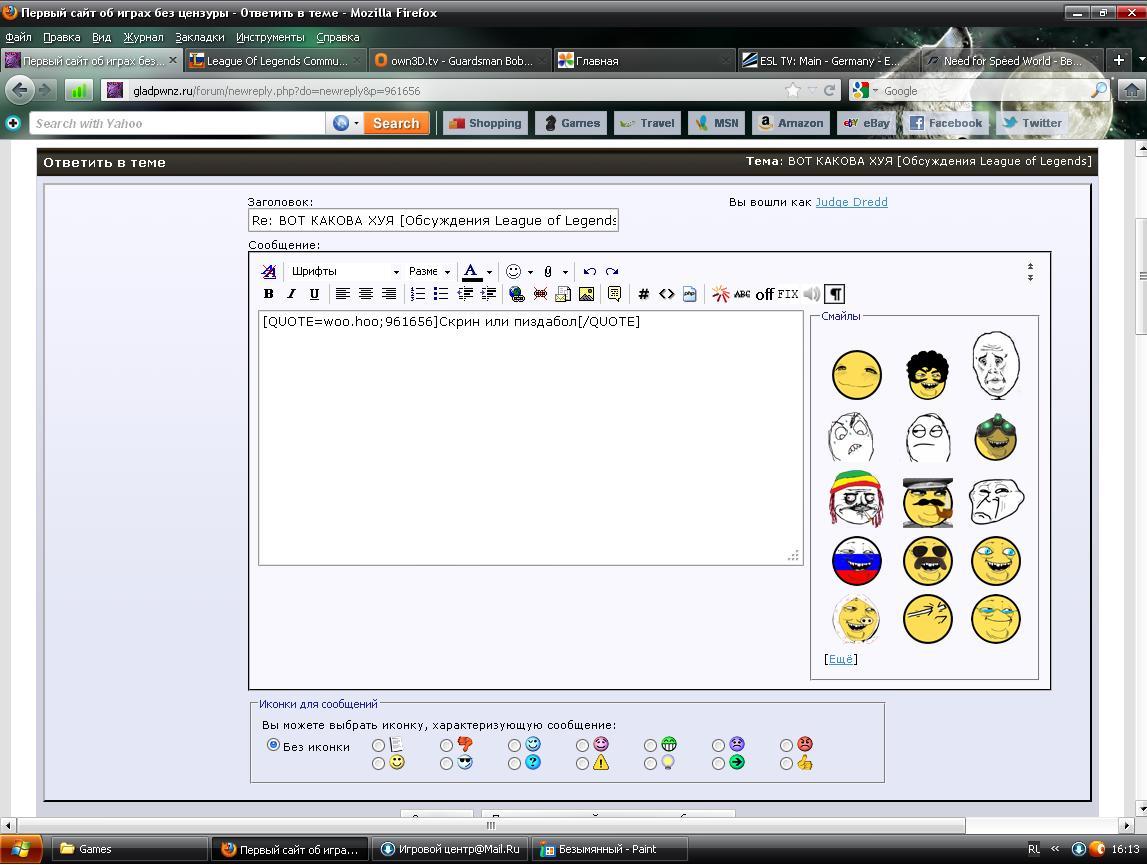This screenshot has width=1147, height=865.
Task: Open the 'Закладки' bookmarks menu
Action: tap(199, 37)
